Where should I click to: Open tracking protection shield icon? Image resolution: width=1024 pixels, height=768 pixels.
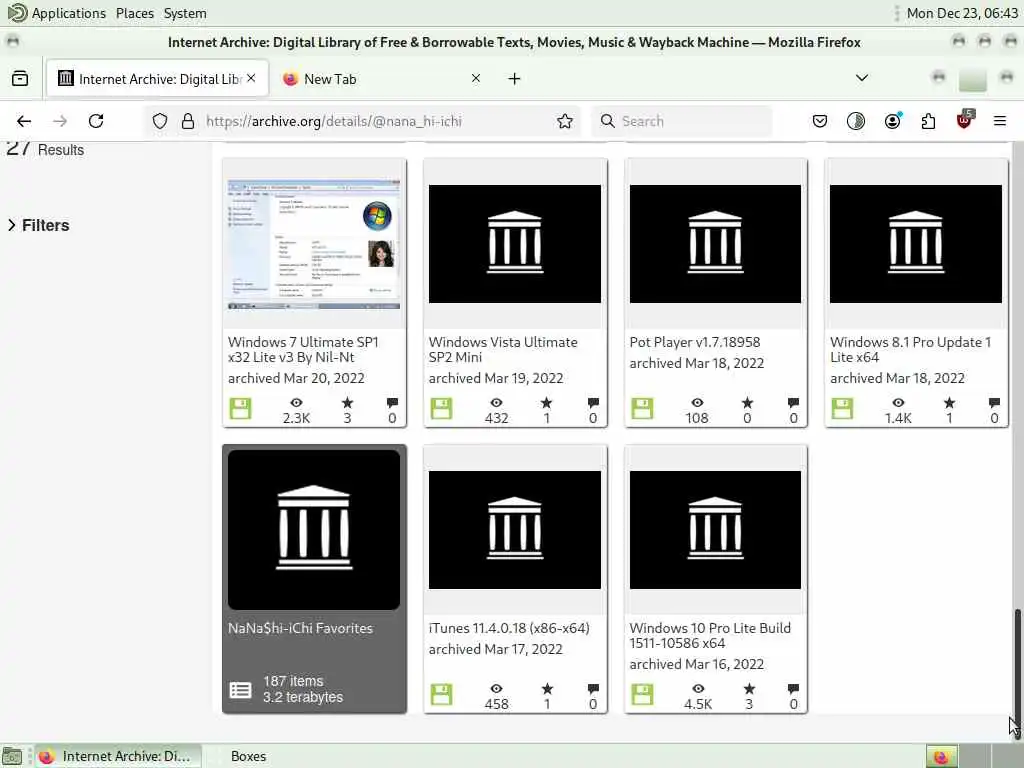coord(160,121)
